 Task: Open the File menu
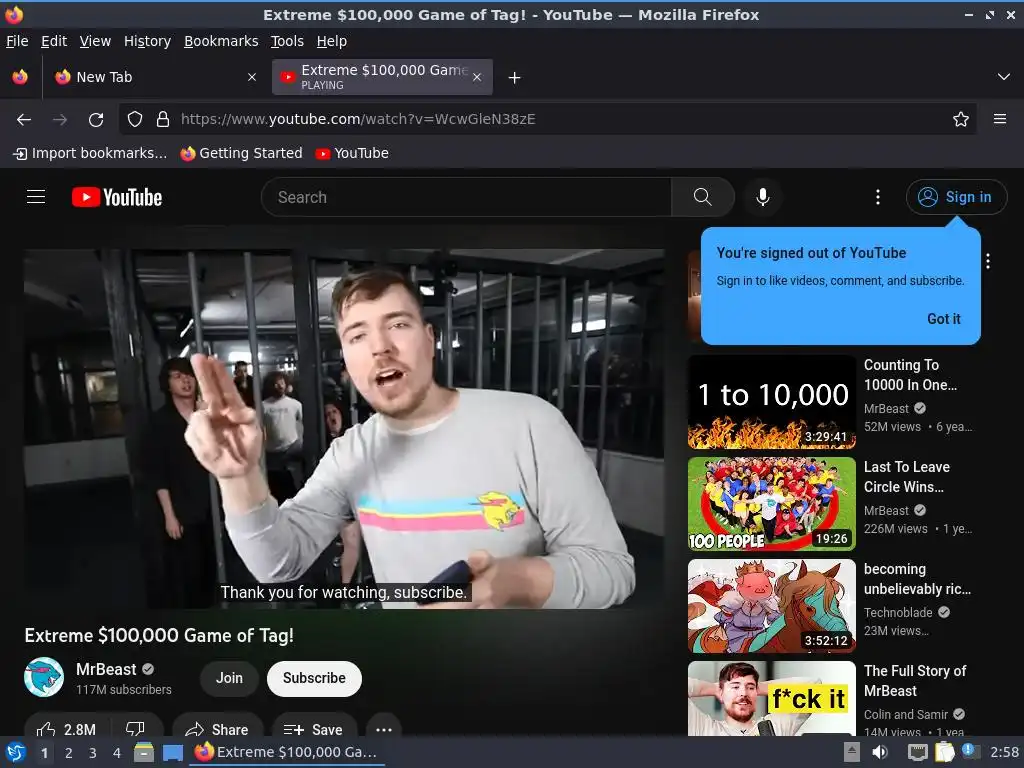tap(17, 41)
